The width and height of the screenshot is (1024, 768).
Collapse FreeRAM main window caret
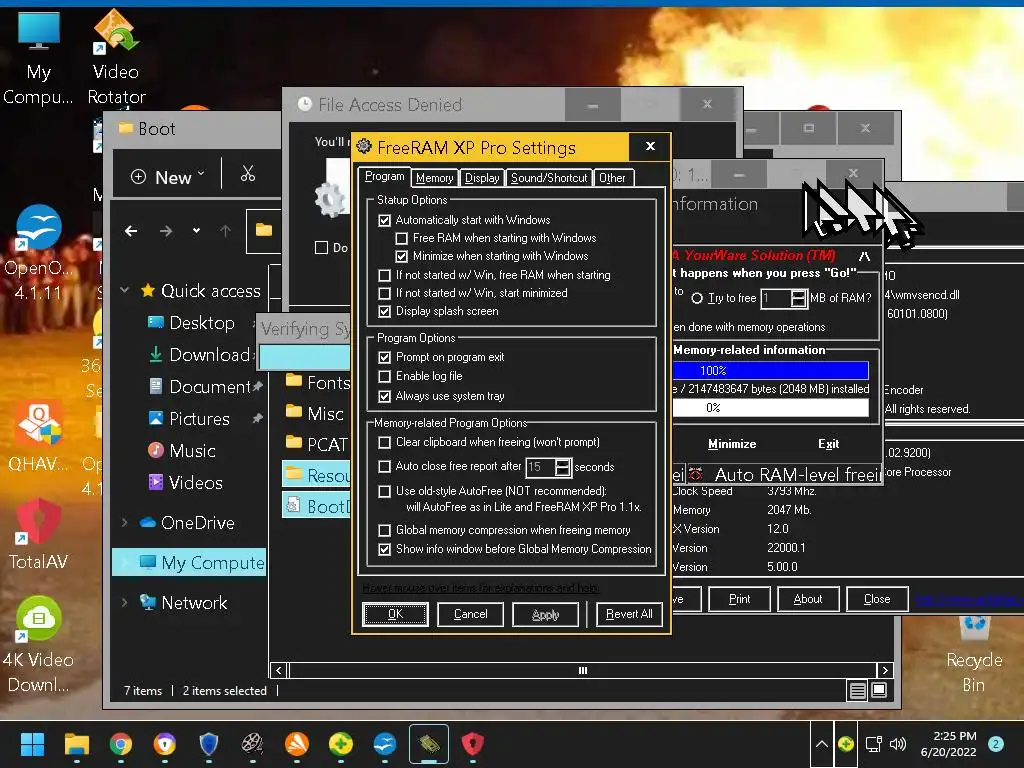click(864, 256)
